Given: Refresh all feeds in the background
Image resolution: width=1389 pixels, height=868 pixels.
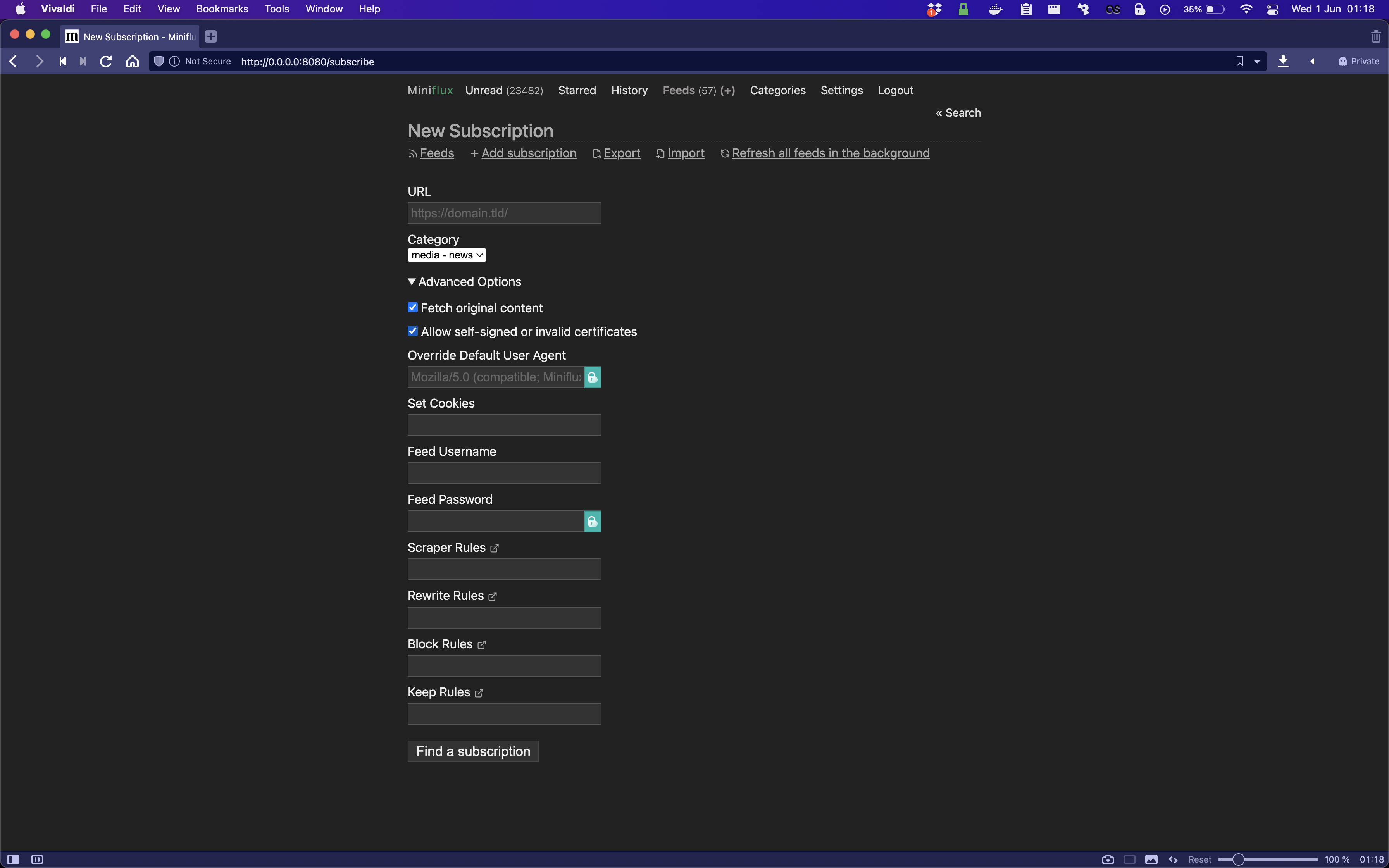Looking at the screenshot, I should (831, 153).
